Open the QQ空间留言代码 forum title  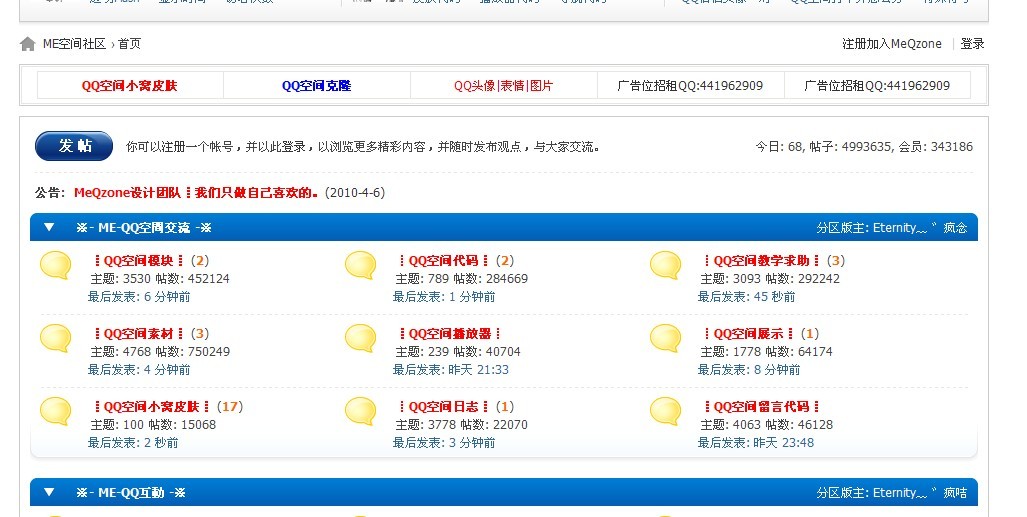pos(761,407)
